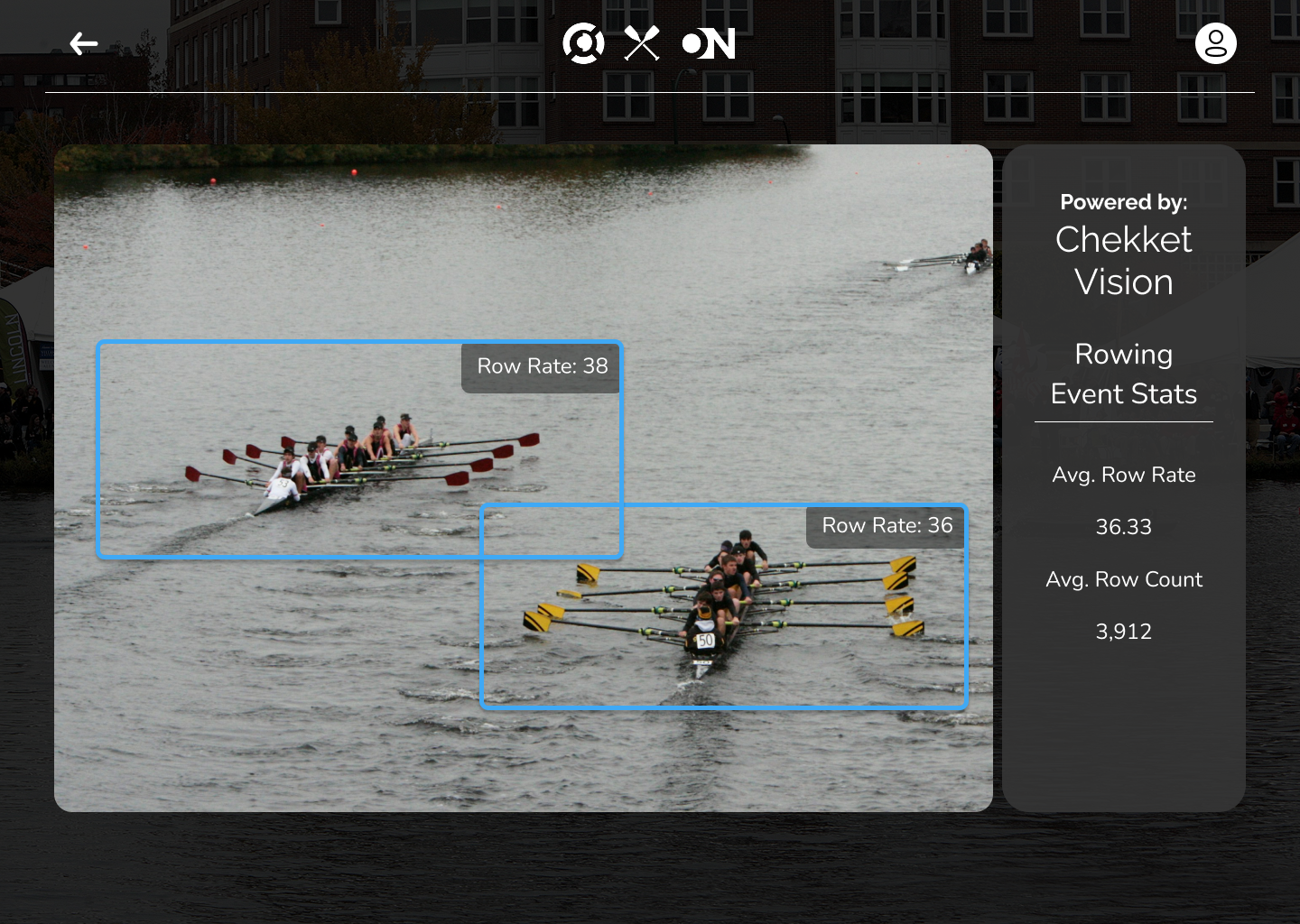Select the Avg. Row Rate label

(1123, 475)
